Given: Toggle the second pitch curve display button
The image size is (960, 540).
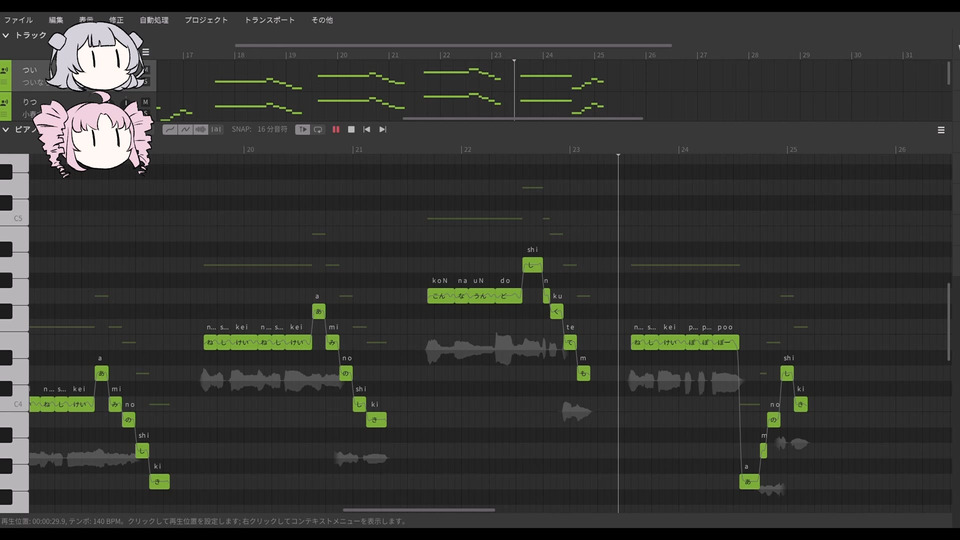Looking at the screenshot, I should [x=185, y=129].
